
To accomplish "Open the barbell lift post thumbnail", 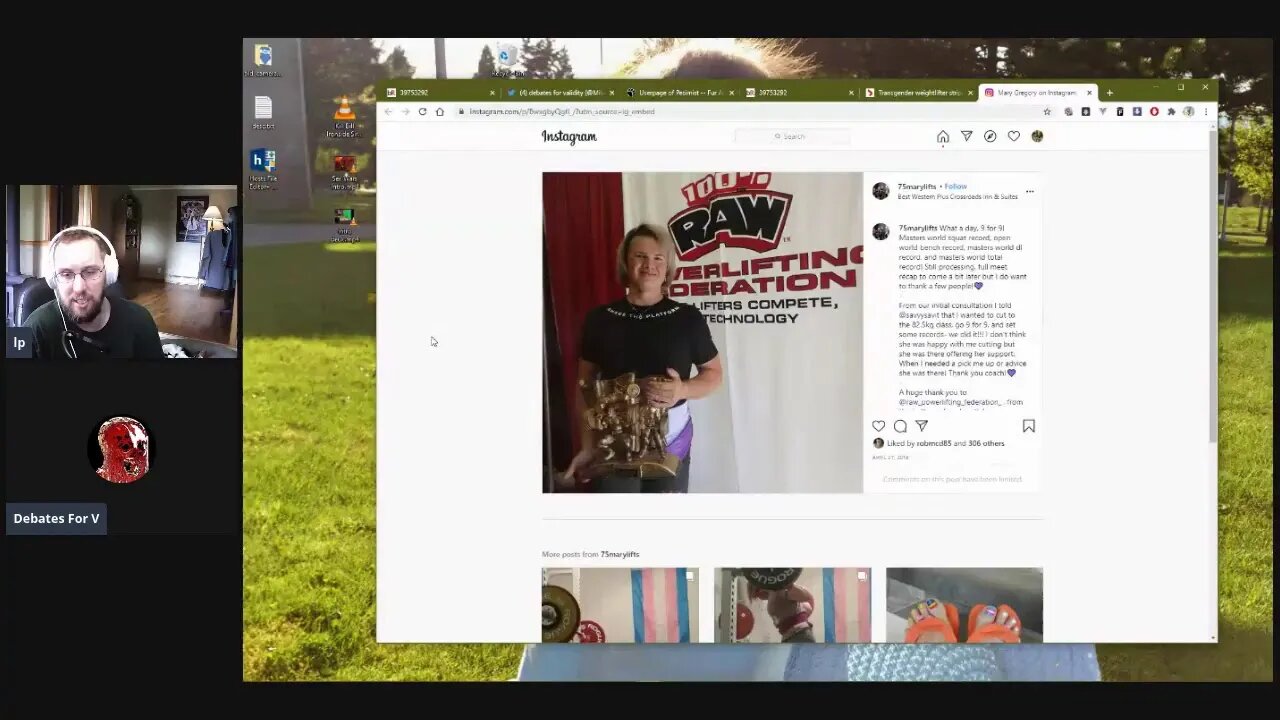I will (x=792, y=605).
